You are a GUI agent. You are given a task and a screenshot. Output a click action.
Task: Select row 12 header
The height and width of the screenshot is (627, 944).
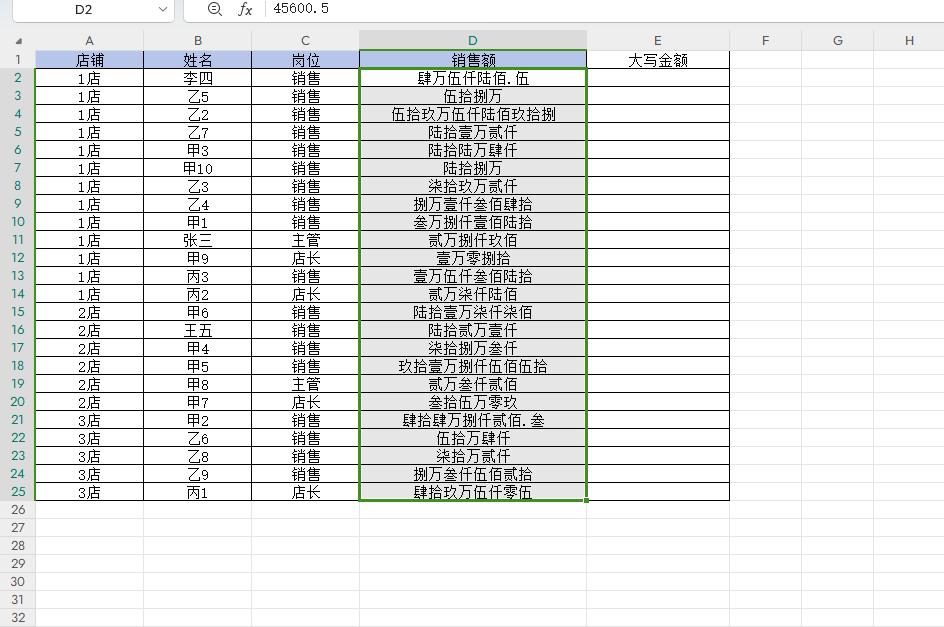(17, 258)
